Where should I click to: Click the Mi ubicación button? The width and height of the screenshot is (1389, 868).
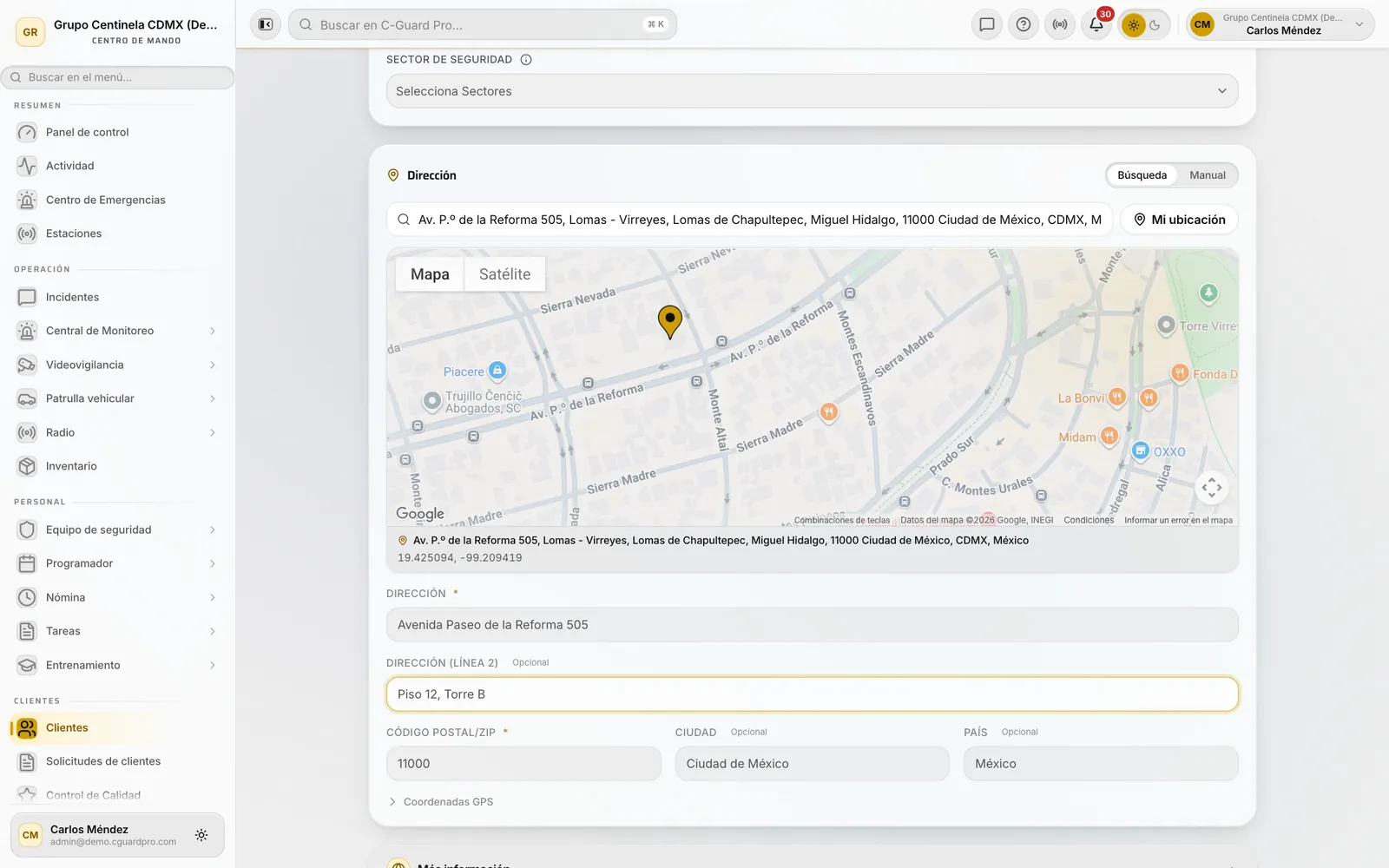[x=1179, y=220]
